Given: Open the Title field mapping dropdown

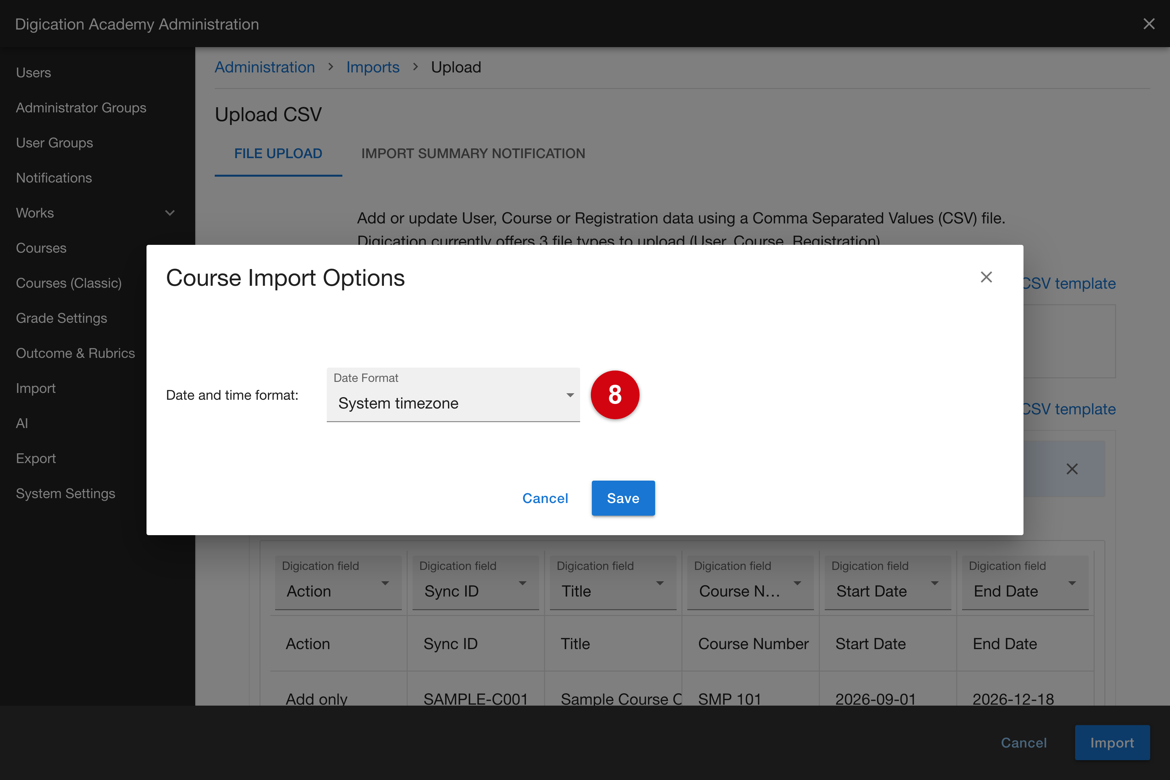Looking at the screenshot, I should pyautogui.click(x=613, y=582).
